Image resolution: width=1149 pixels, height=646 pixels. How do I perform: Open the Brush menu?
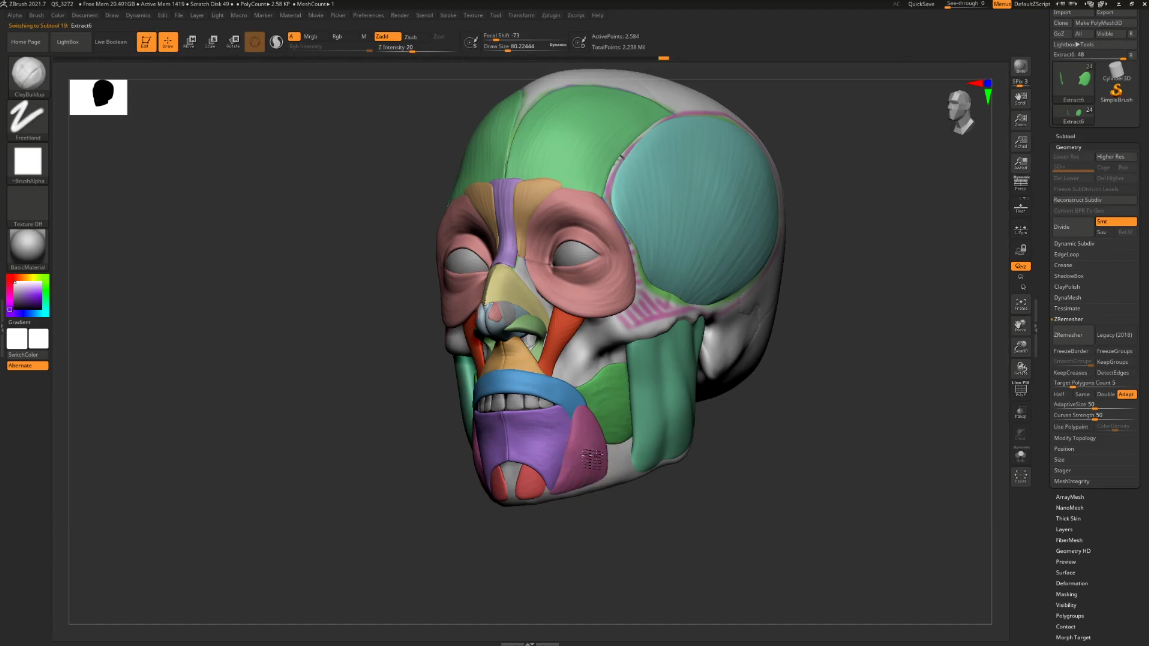(36, 15)
